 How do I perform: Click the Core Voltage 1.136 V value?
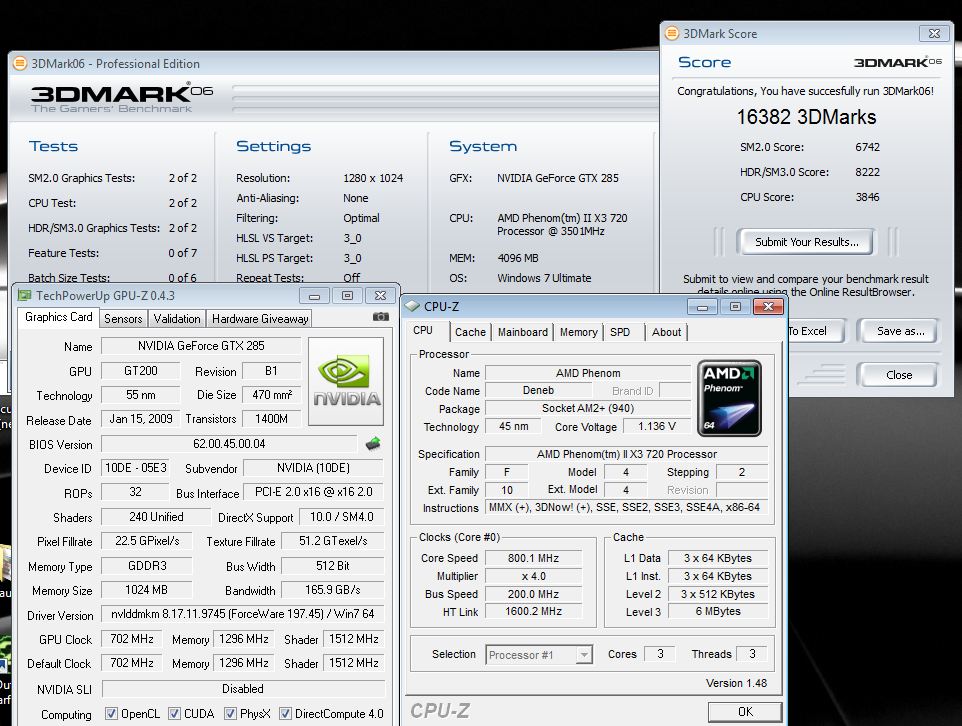(x=656, y=426)
